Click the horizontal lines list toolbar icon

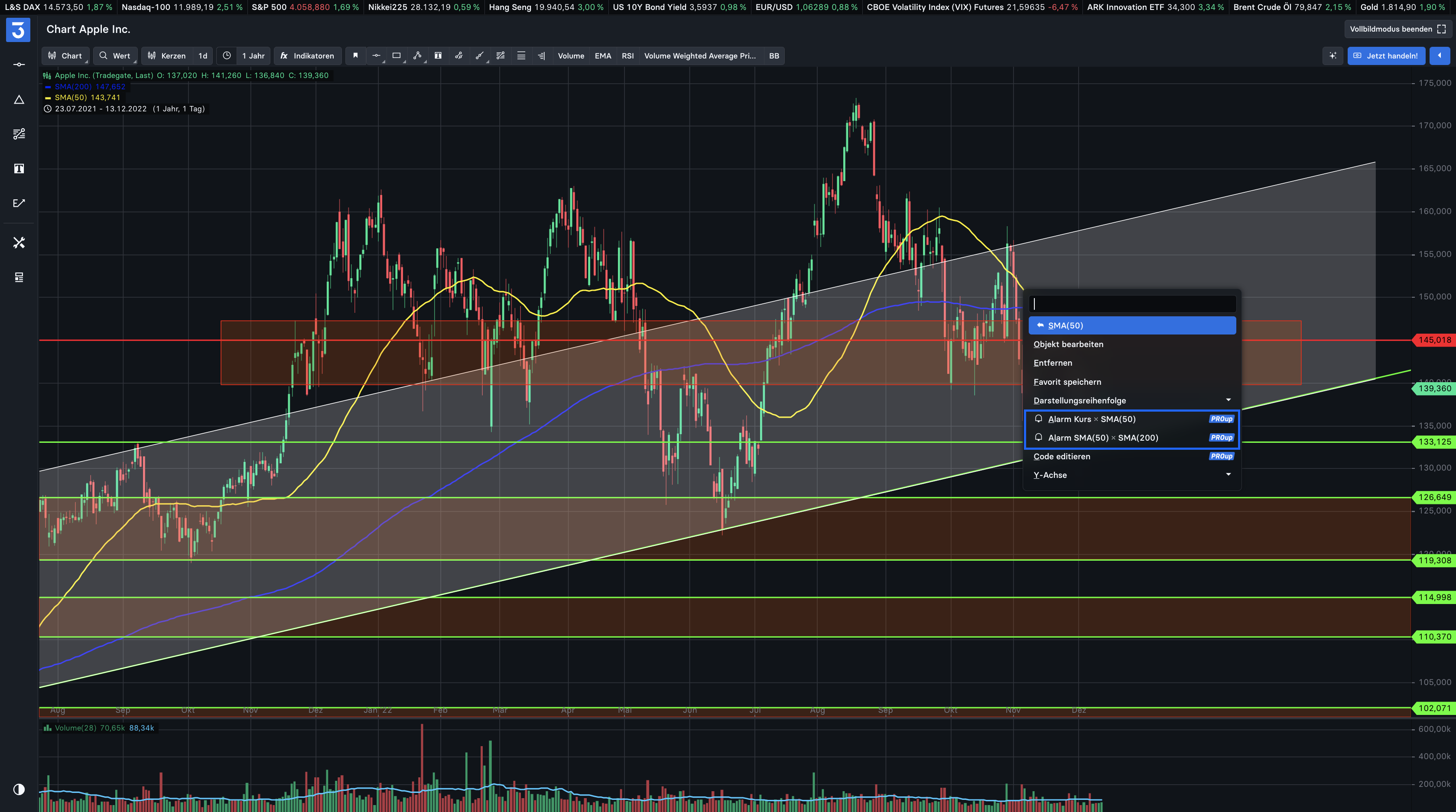(521, 55)
